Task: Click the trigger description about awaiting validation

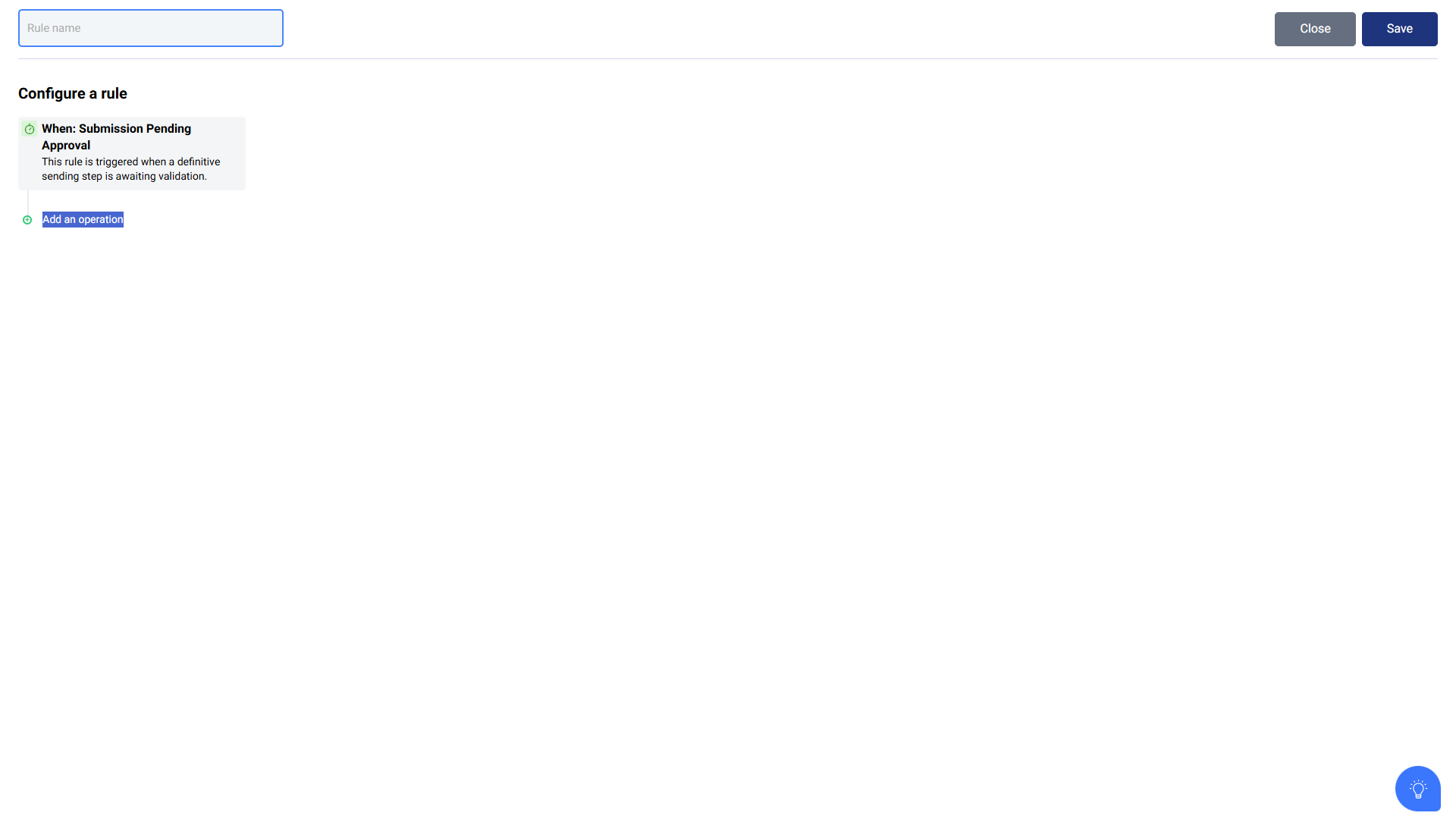Action: (131, 169)
